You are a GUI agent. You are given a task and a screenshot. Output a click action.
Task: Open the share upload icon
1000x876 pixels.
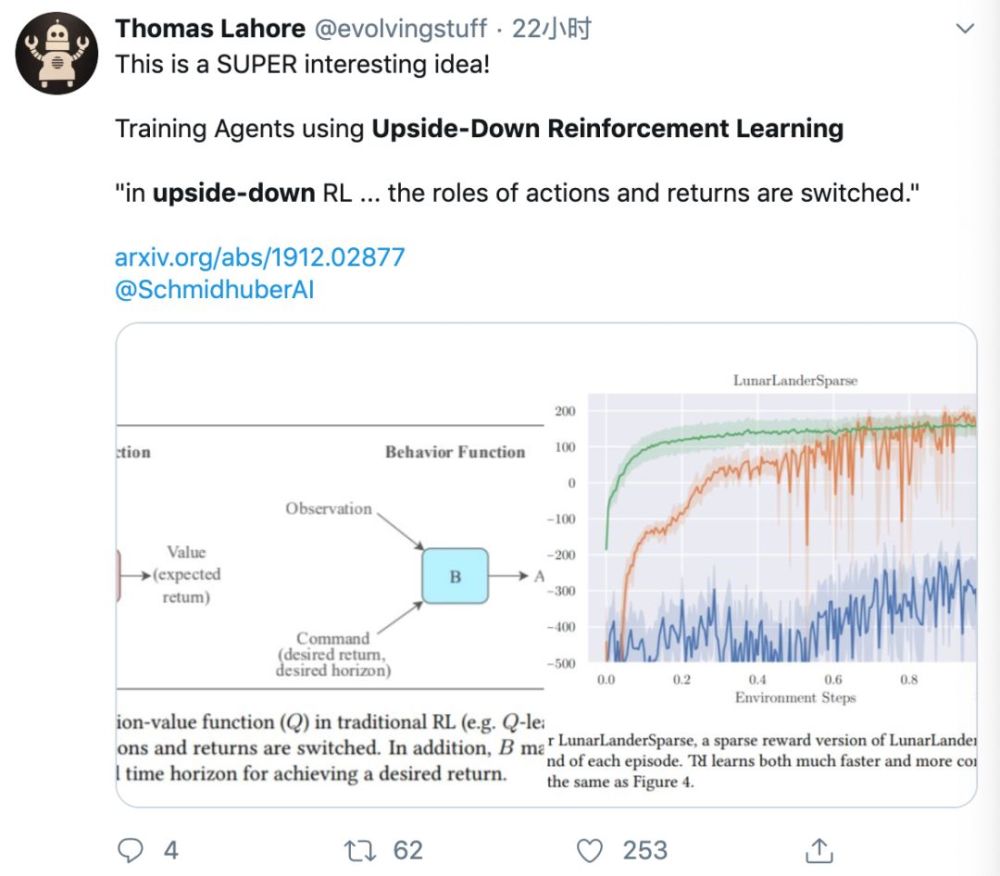pos(820,850)
